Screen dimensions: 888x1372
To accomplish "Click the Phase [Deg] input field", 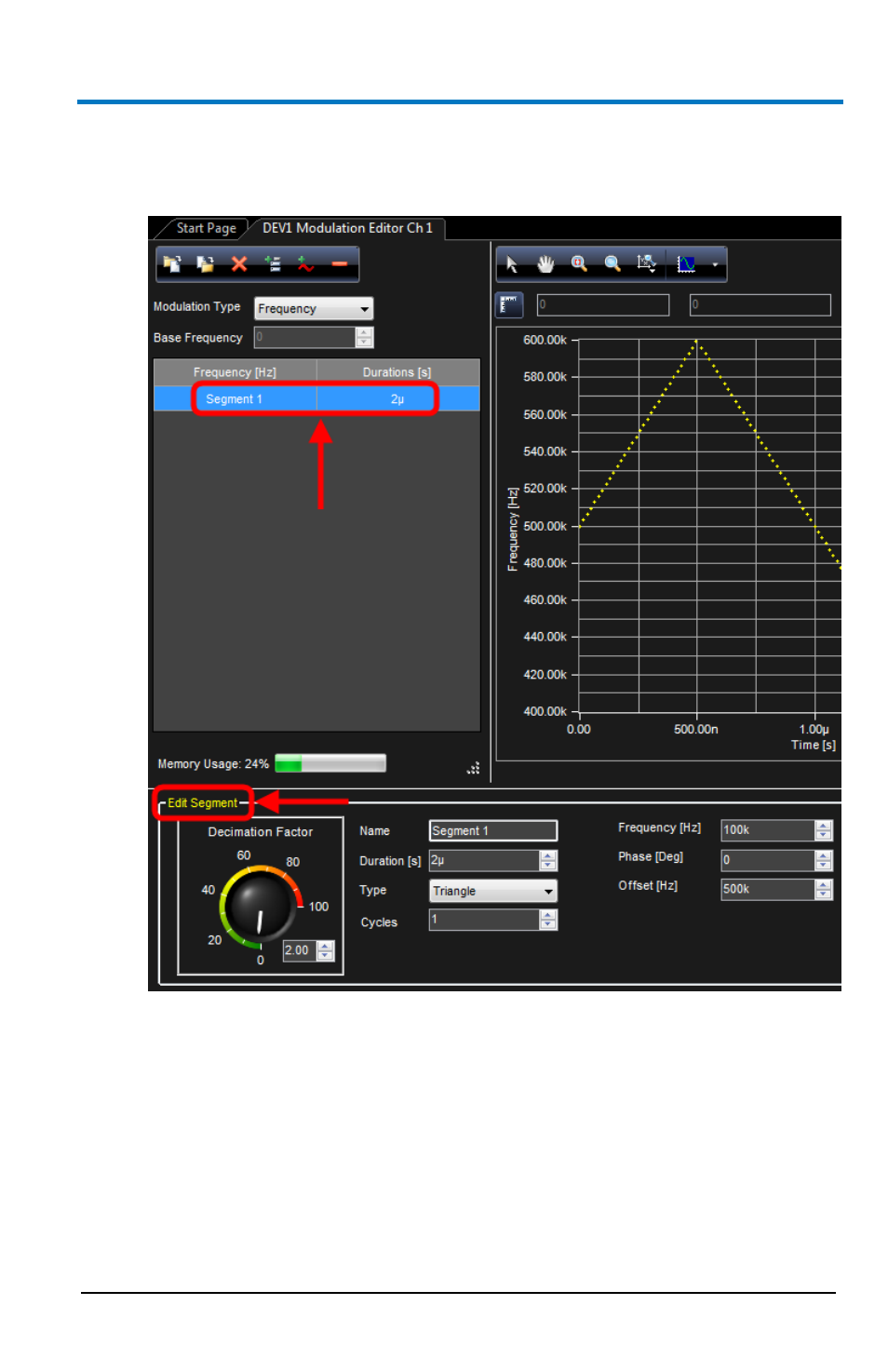I will (768, 860).
